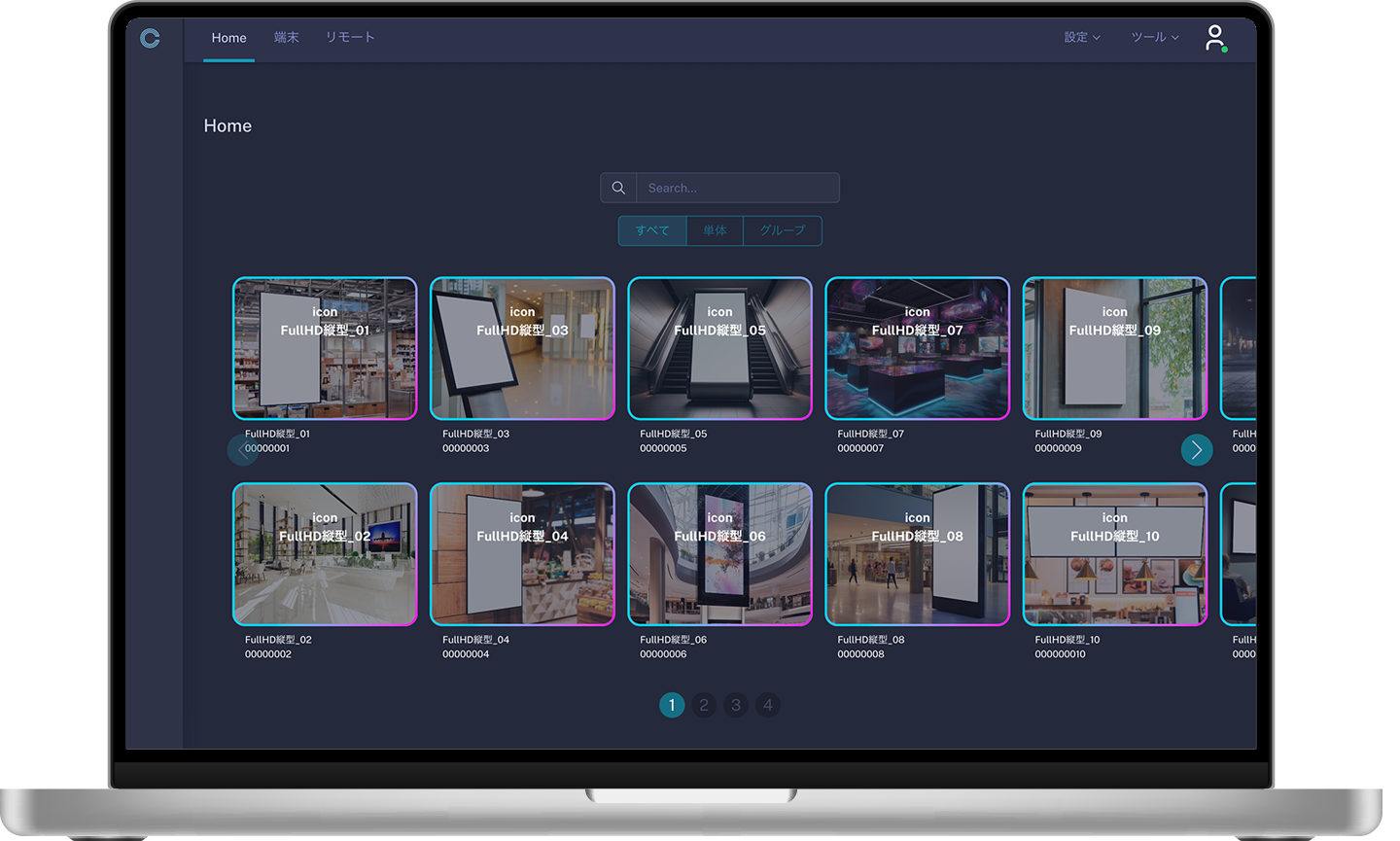Select the すべて filter option
Screen dimensions: 1400x841
pos(652,230)
